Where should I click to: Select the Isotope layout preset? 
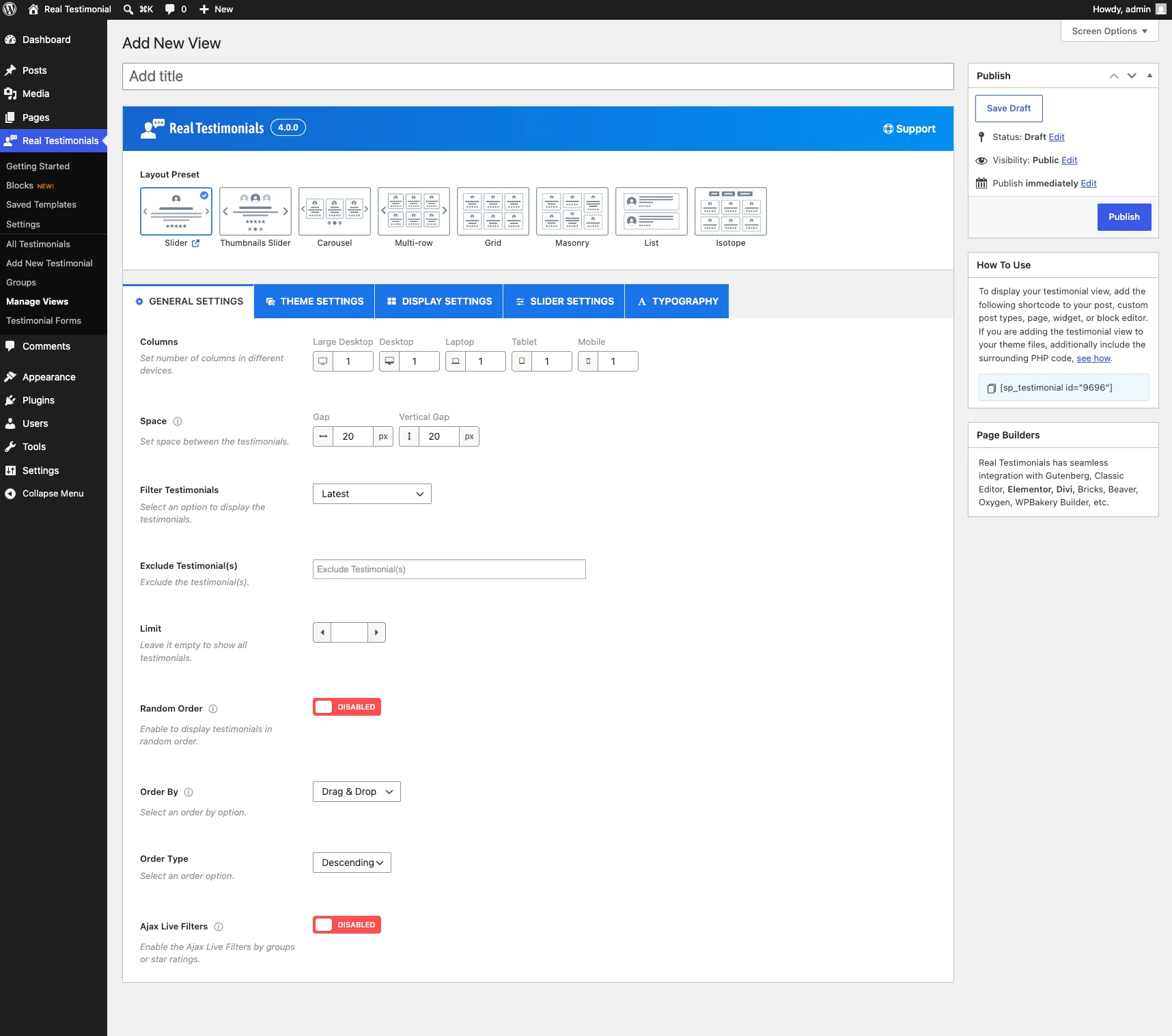[731, 211]
